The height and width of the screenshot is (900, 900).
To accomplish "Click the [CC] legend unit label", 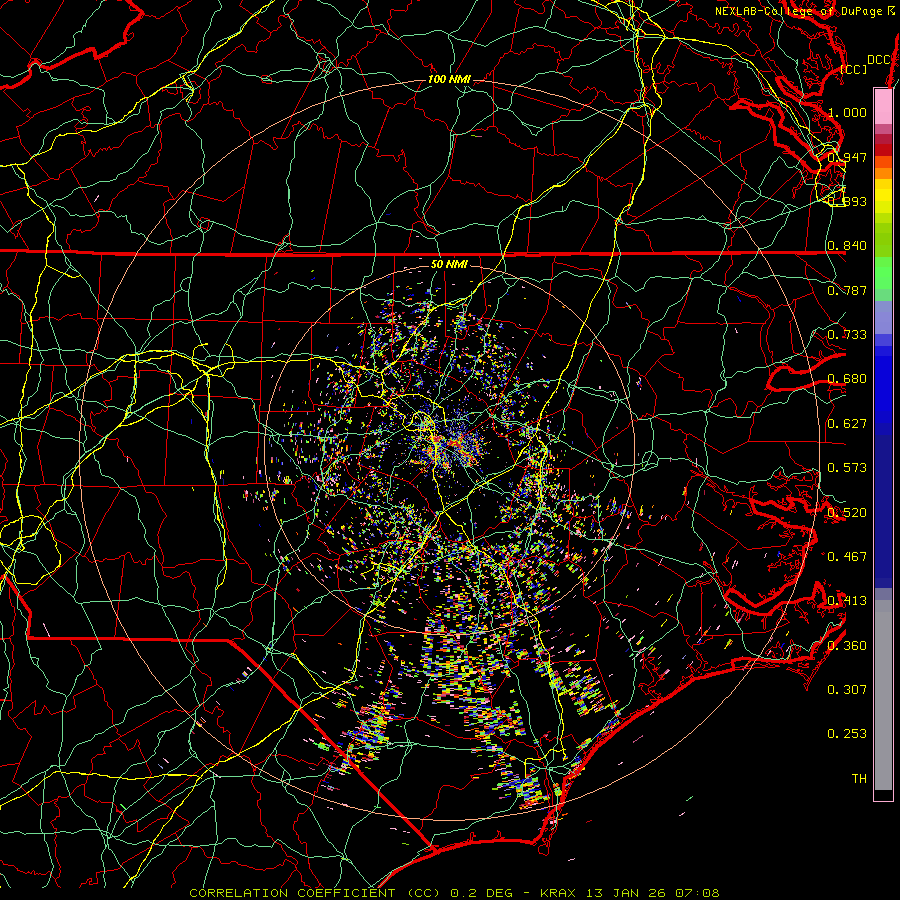I will click(x=853, y=69).
